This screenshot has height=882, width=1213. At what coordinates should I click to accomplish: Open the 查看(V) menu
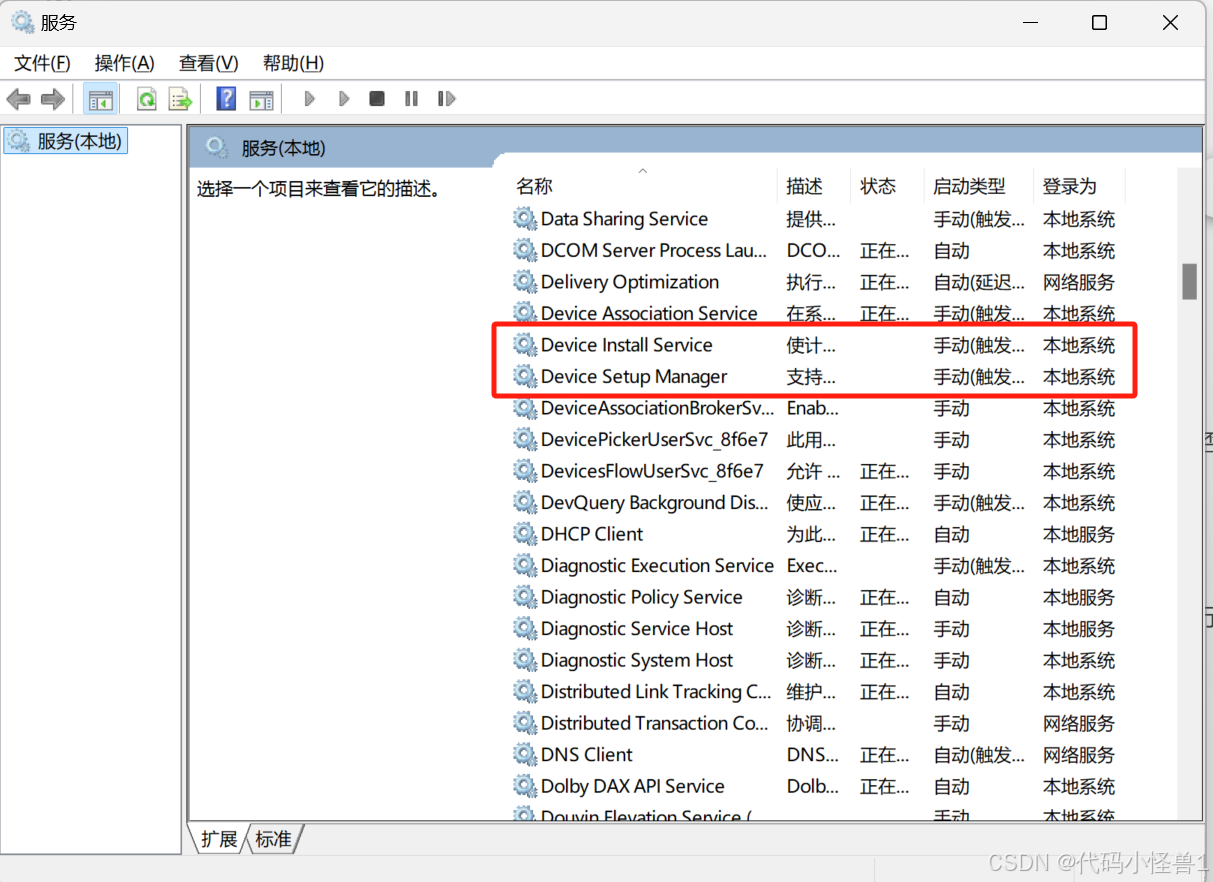tap(209, 63)
